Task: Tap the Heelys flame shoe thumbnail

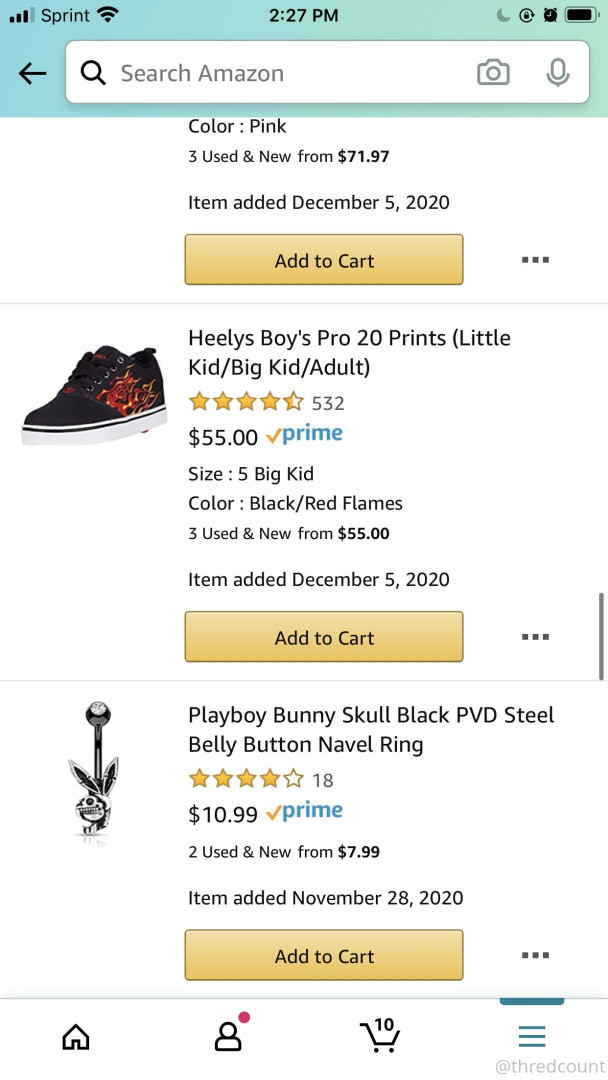Action: [x=94, y=396]
